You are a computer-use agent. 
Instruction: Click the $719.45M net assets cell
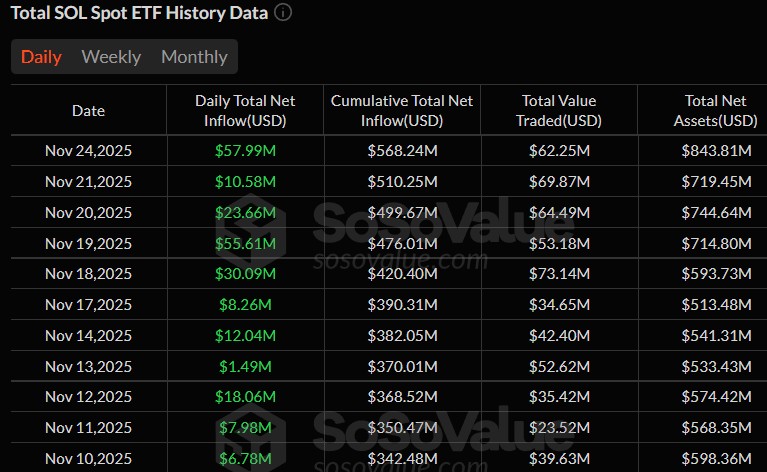point(717,182)
